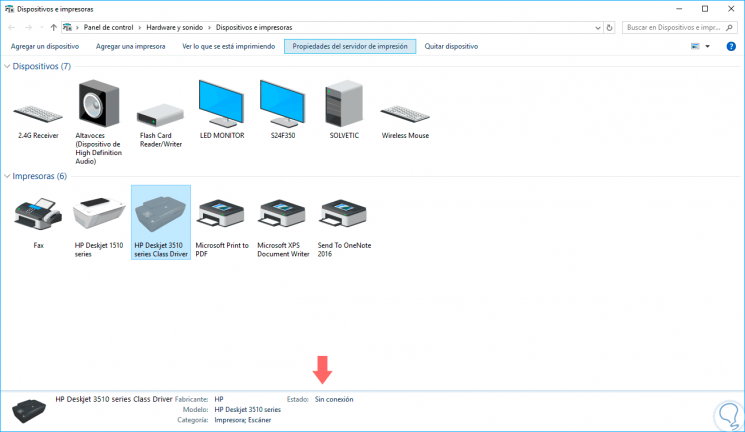Select Send To OneNote 2016 printer

point(344,214)
